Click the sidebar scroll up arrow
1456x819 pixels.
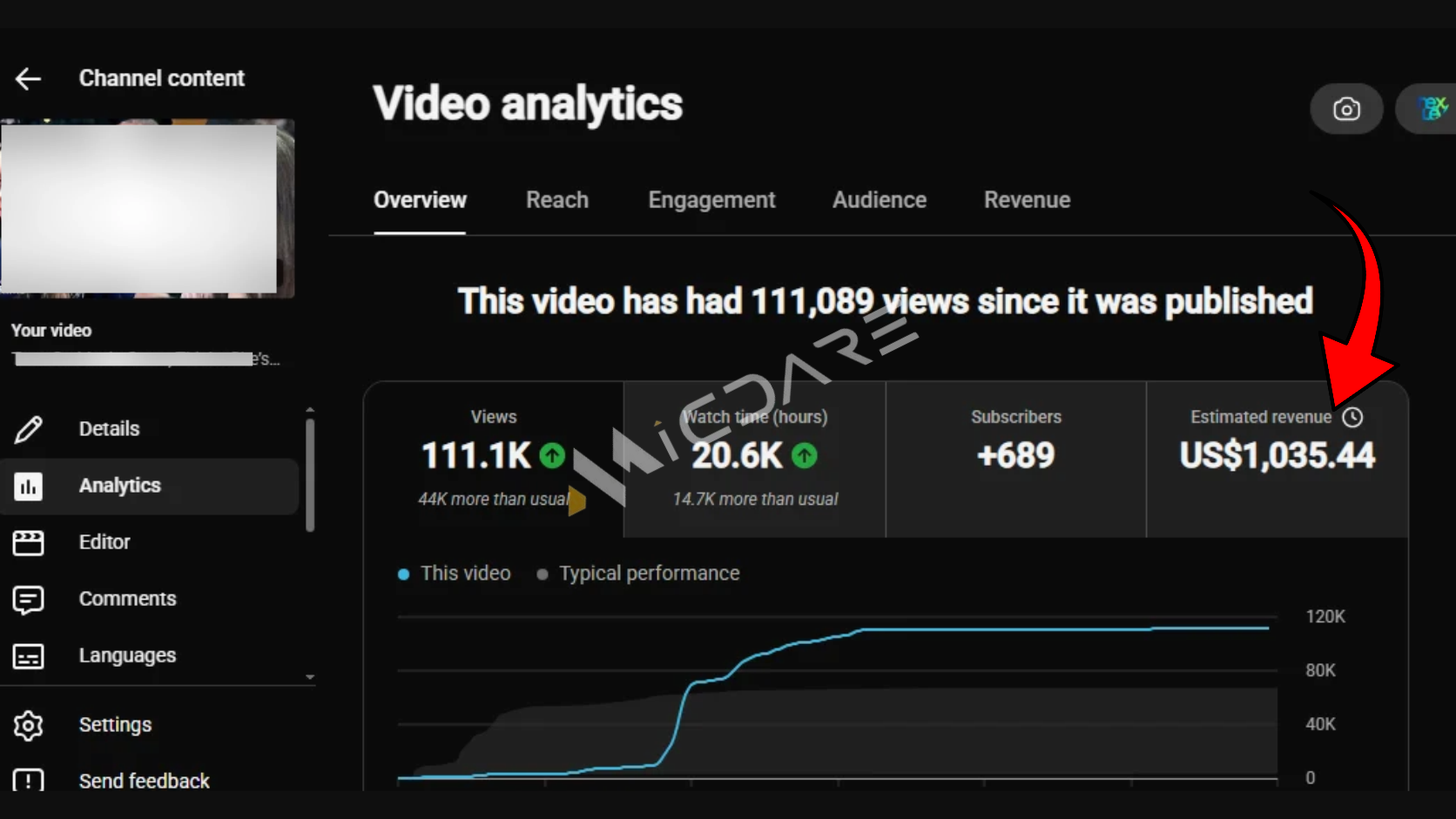[x=310, y=409]
